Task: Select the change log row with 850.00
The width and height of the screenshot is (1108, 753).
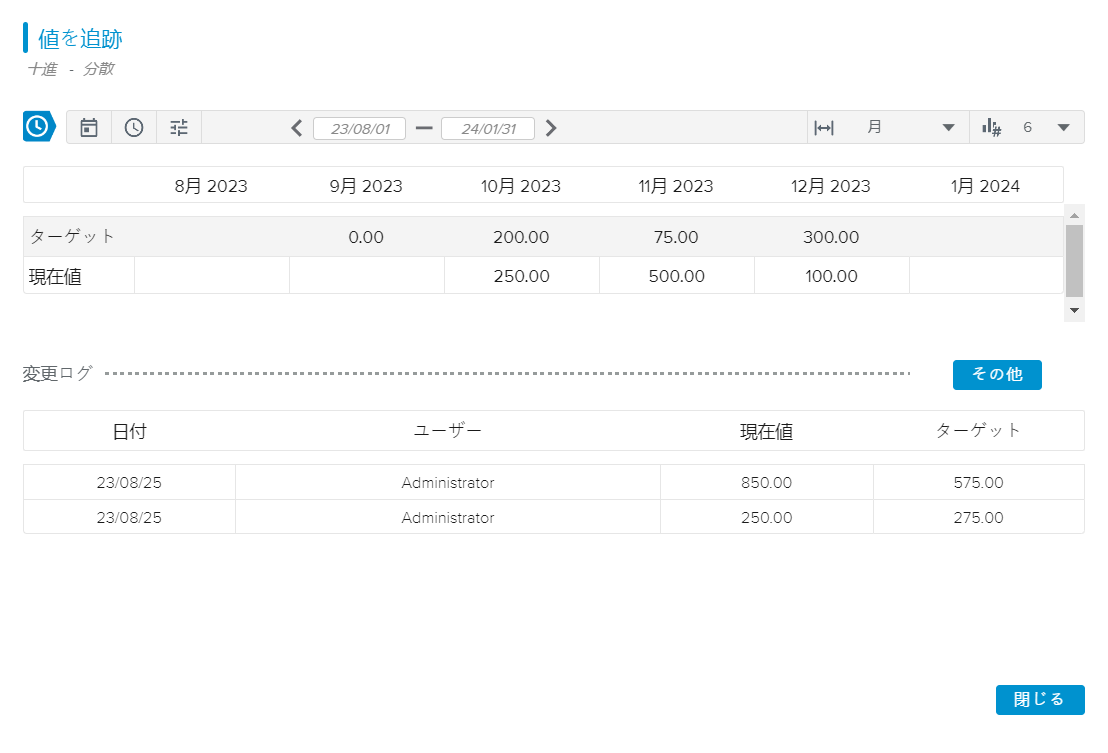Action: 553,483
